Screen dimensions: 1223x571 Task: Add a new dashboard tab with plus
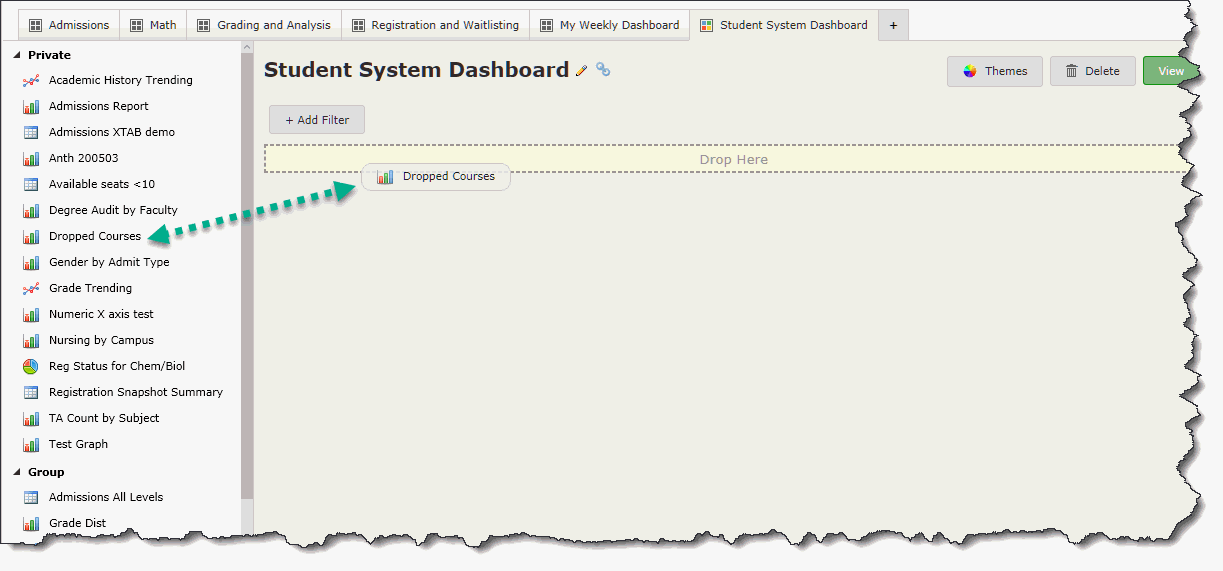coord(893,25)
